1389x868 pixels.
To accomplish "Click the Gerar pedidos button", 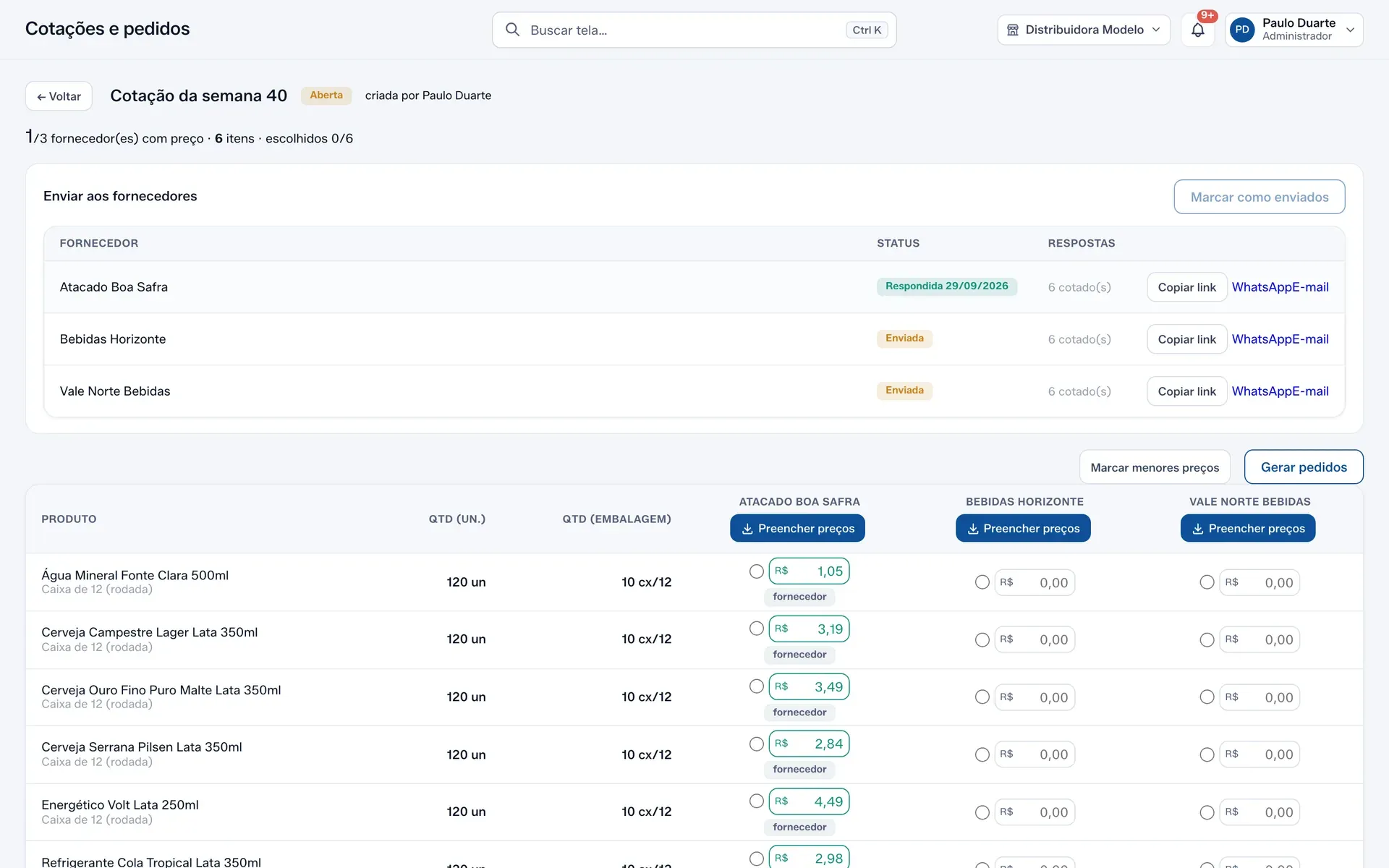I will pyautogui.click(x=1304, y=467).
